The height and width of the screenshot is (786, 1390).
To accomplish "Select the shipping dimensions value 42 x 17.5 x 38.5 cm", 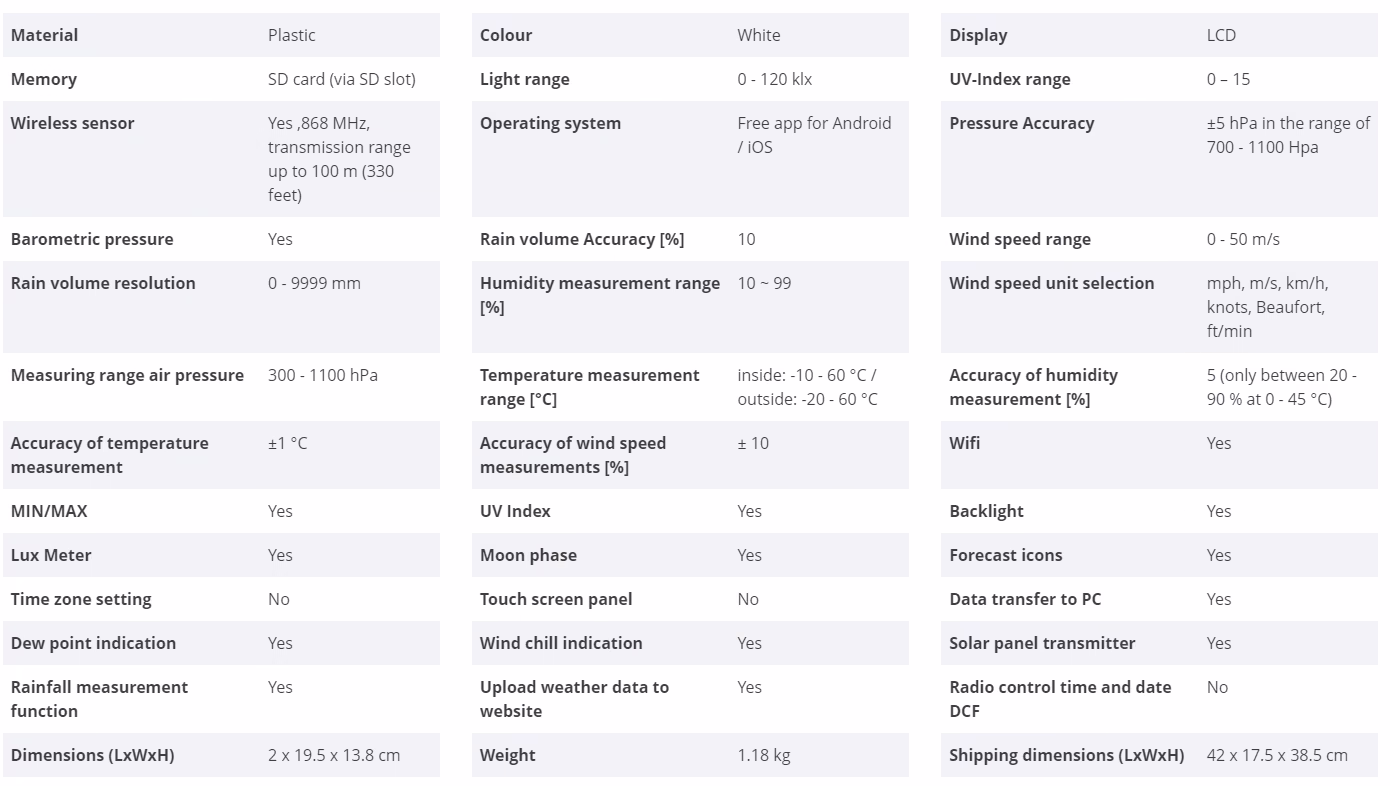I will [1277, 755].
